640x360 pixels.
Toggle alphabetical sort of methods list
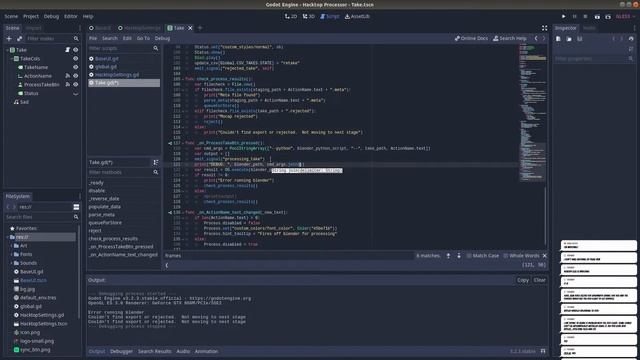coord(156,162)
